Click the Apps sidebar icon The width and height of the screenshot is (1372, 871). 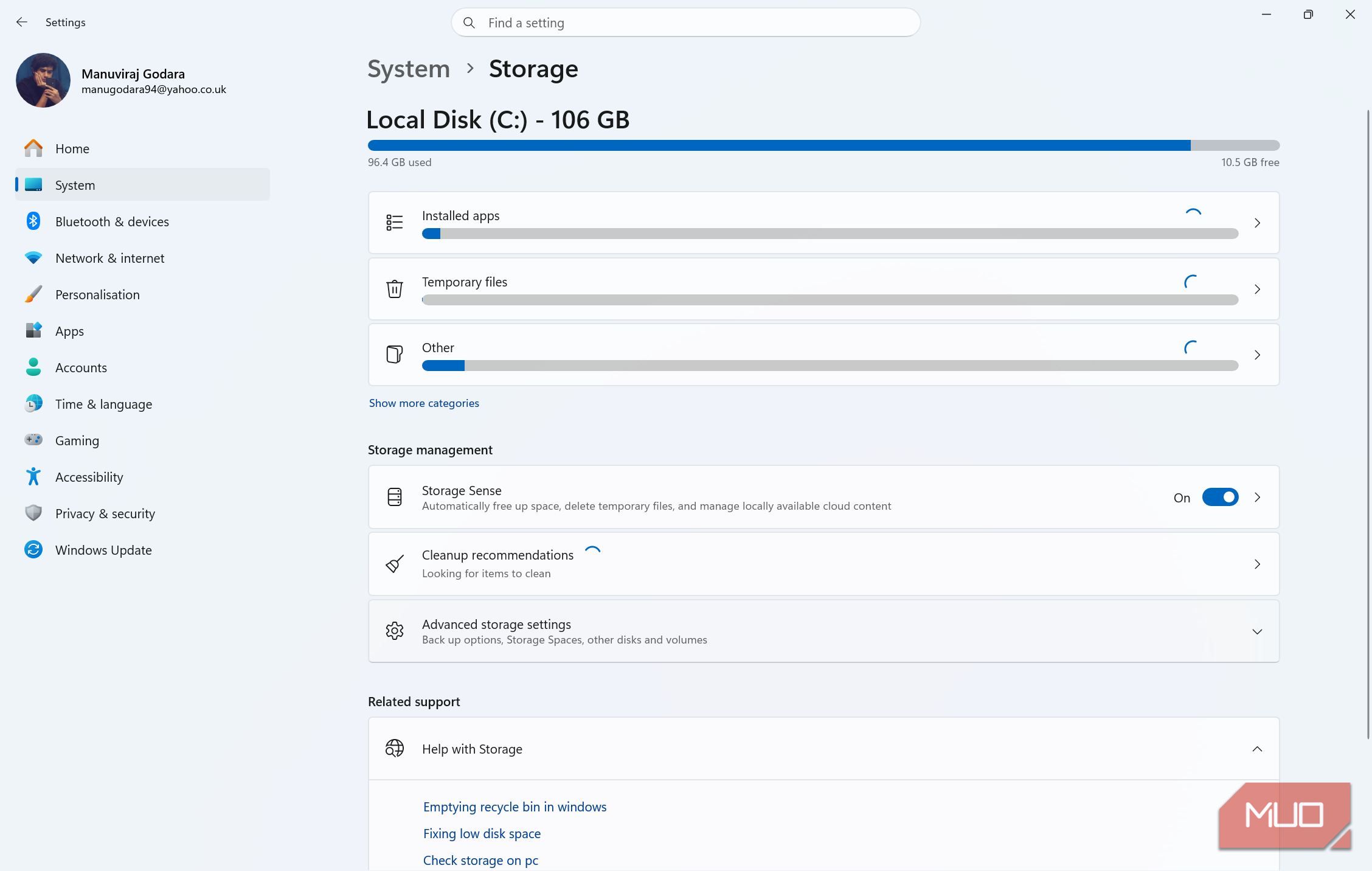pos(33,330)
